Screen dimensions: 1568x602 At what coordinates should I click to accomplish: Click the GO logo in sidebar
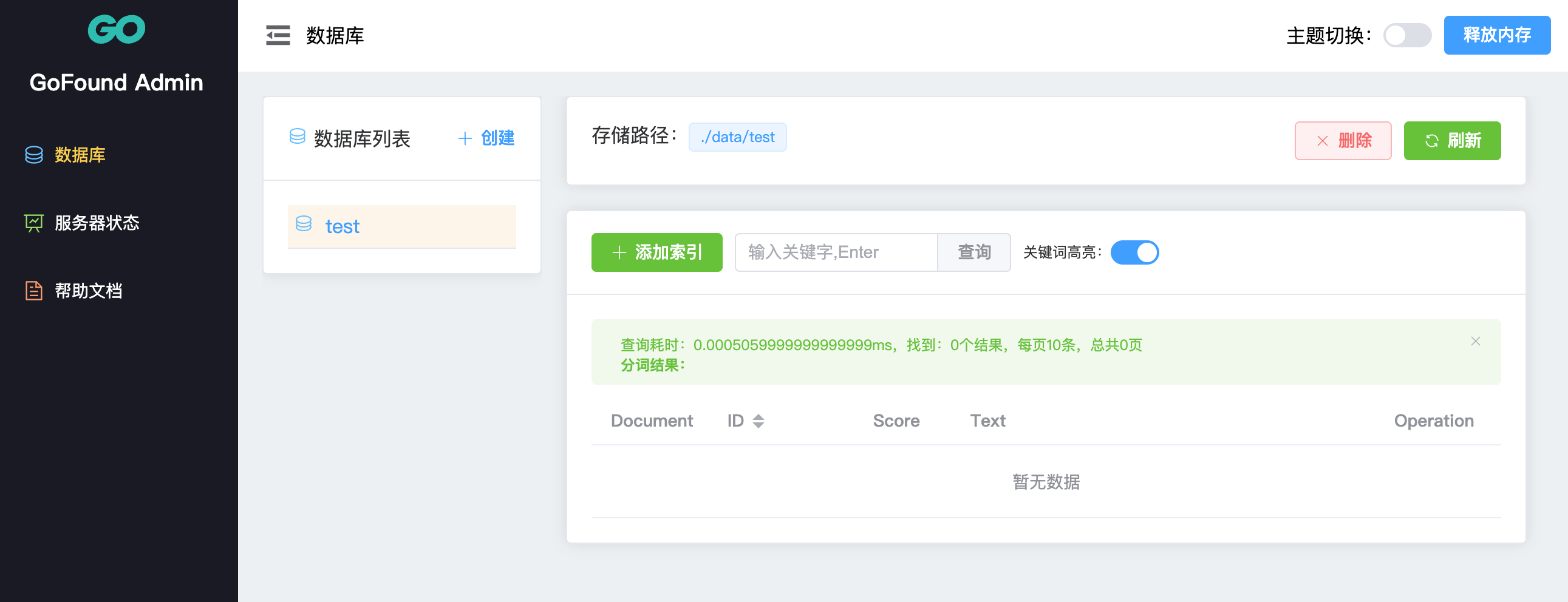pos(116,29)
